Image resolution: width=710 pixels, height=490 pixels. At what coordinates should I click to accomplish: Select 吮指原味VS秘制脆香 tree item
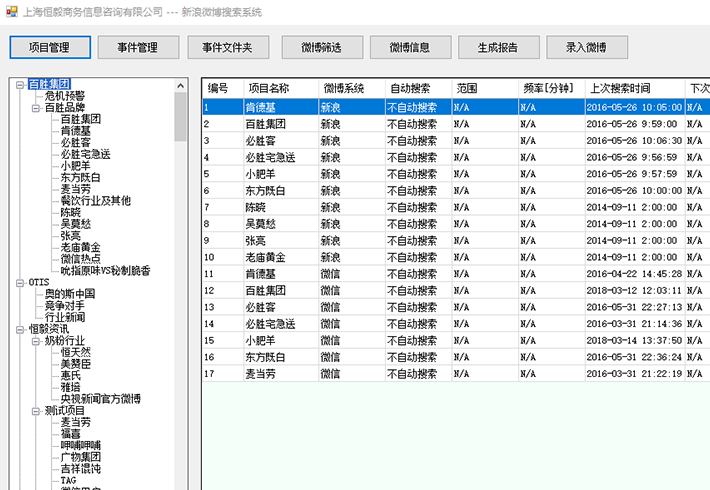pos(106,271)
